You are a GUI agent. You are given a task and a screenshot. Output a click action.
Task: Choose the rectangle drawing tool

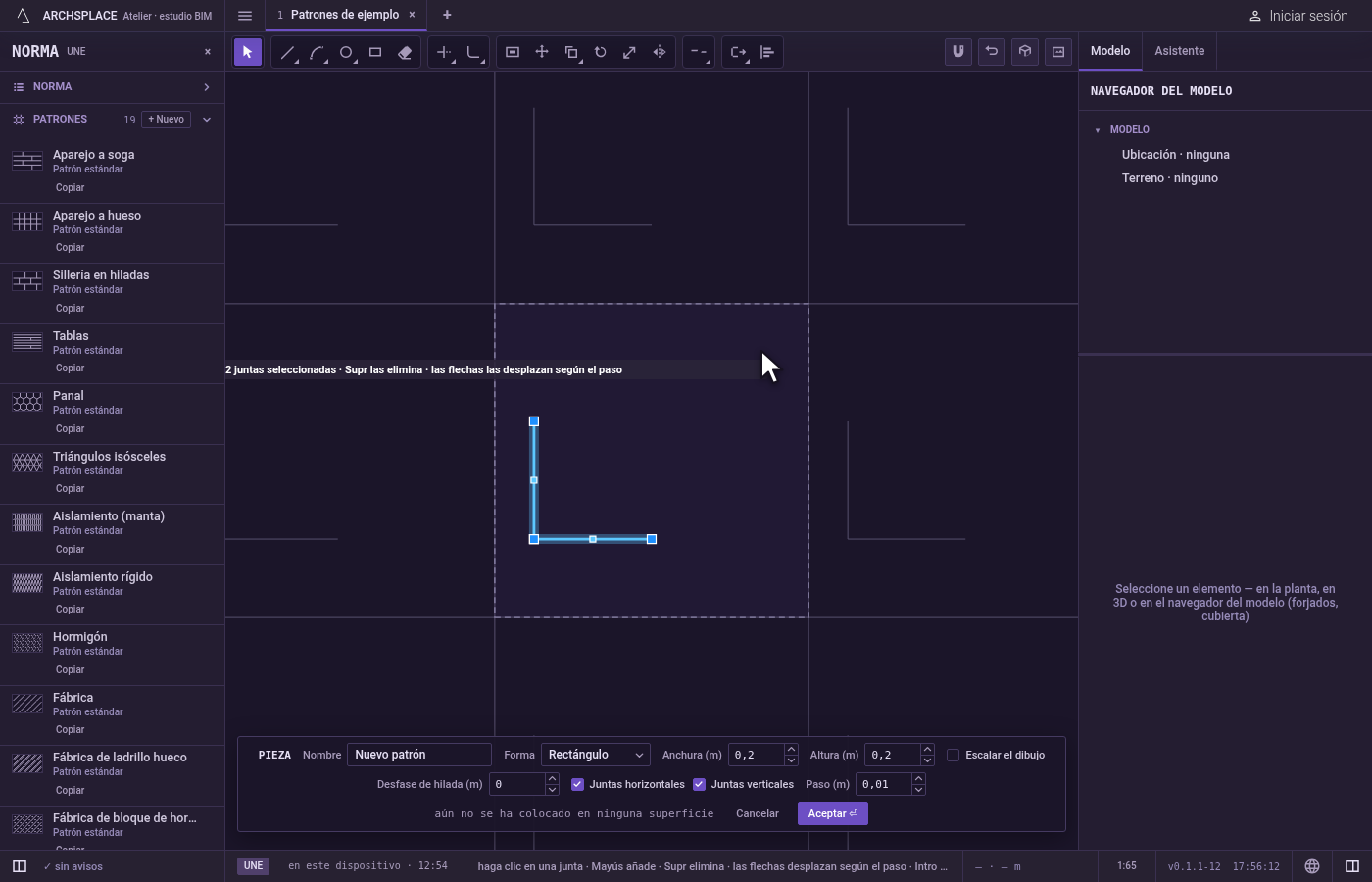tap(375, 53)
